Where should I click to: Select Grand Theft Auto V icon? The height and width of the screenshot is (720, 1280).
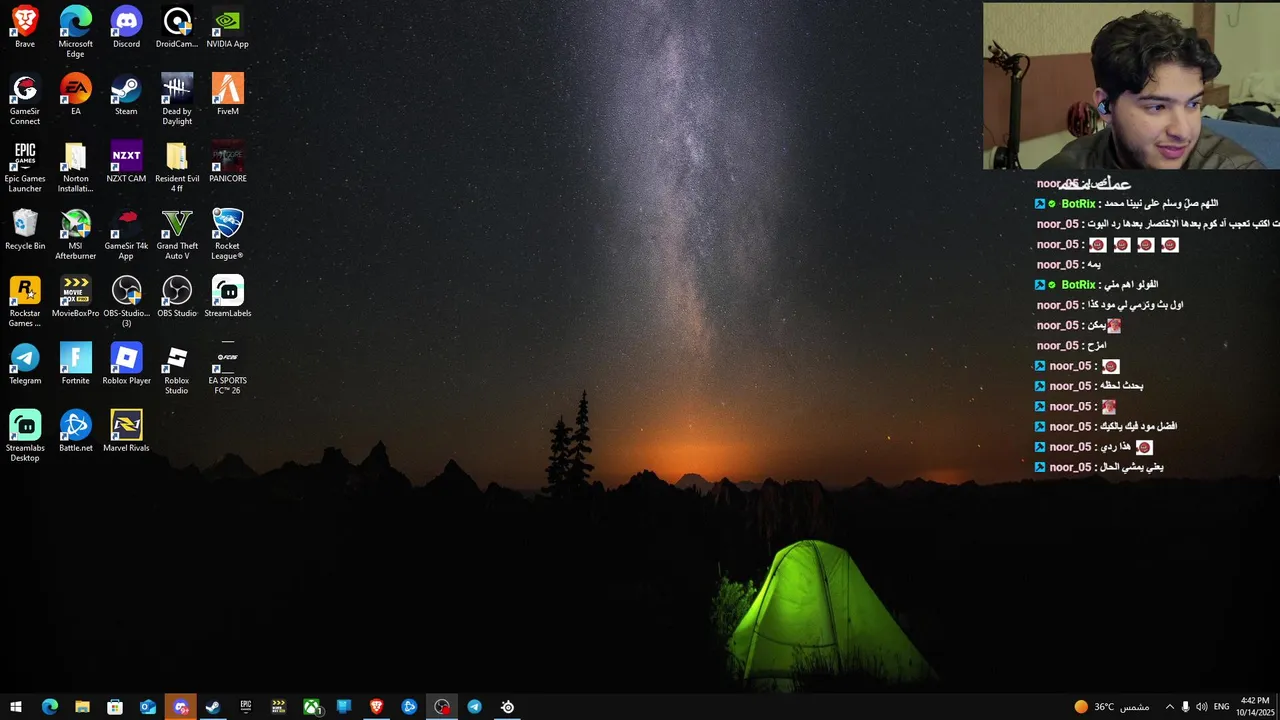point(177,234)
